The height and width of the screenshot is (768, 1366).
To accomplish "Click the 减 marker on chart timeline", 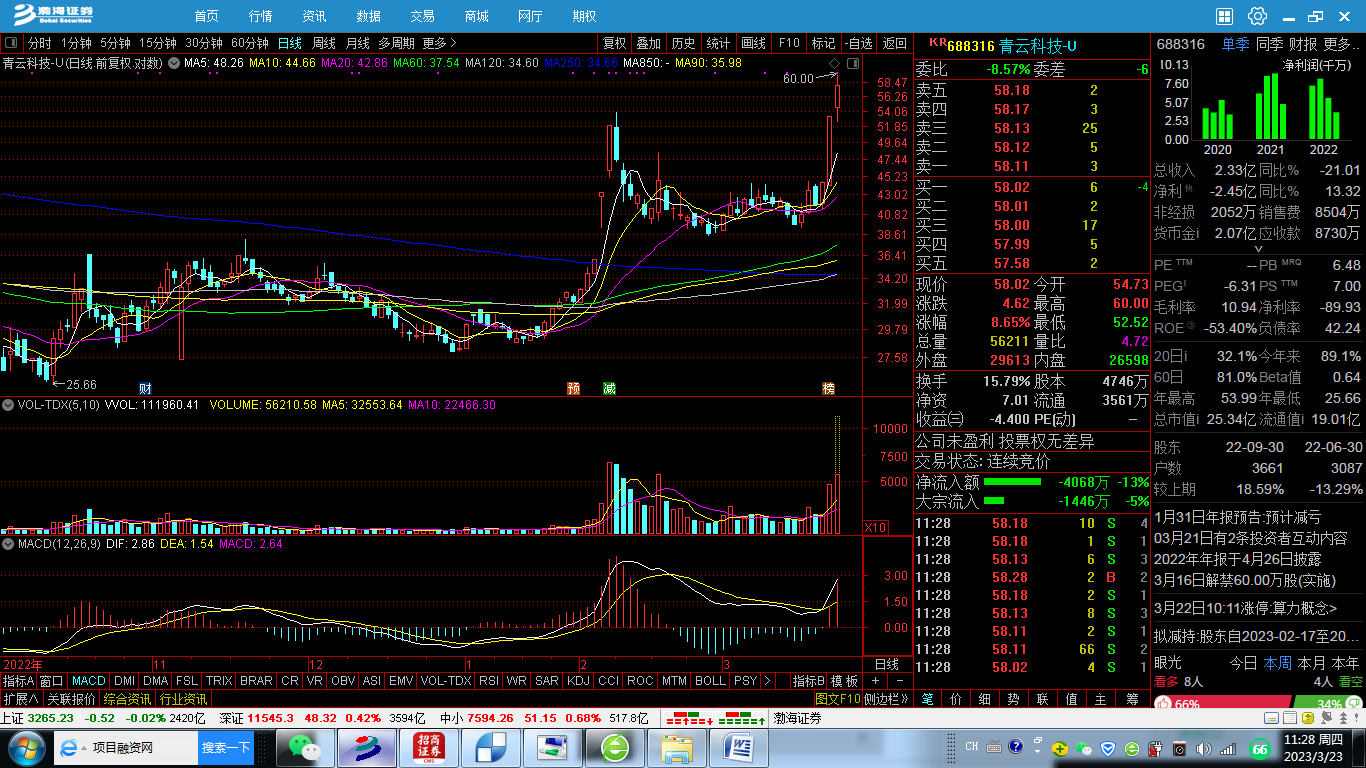I will [x=609, y=388].
